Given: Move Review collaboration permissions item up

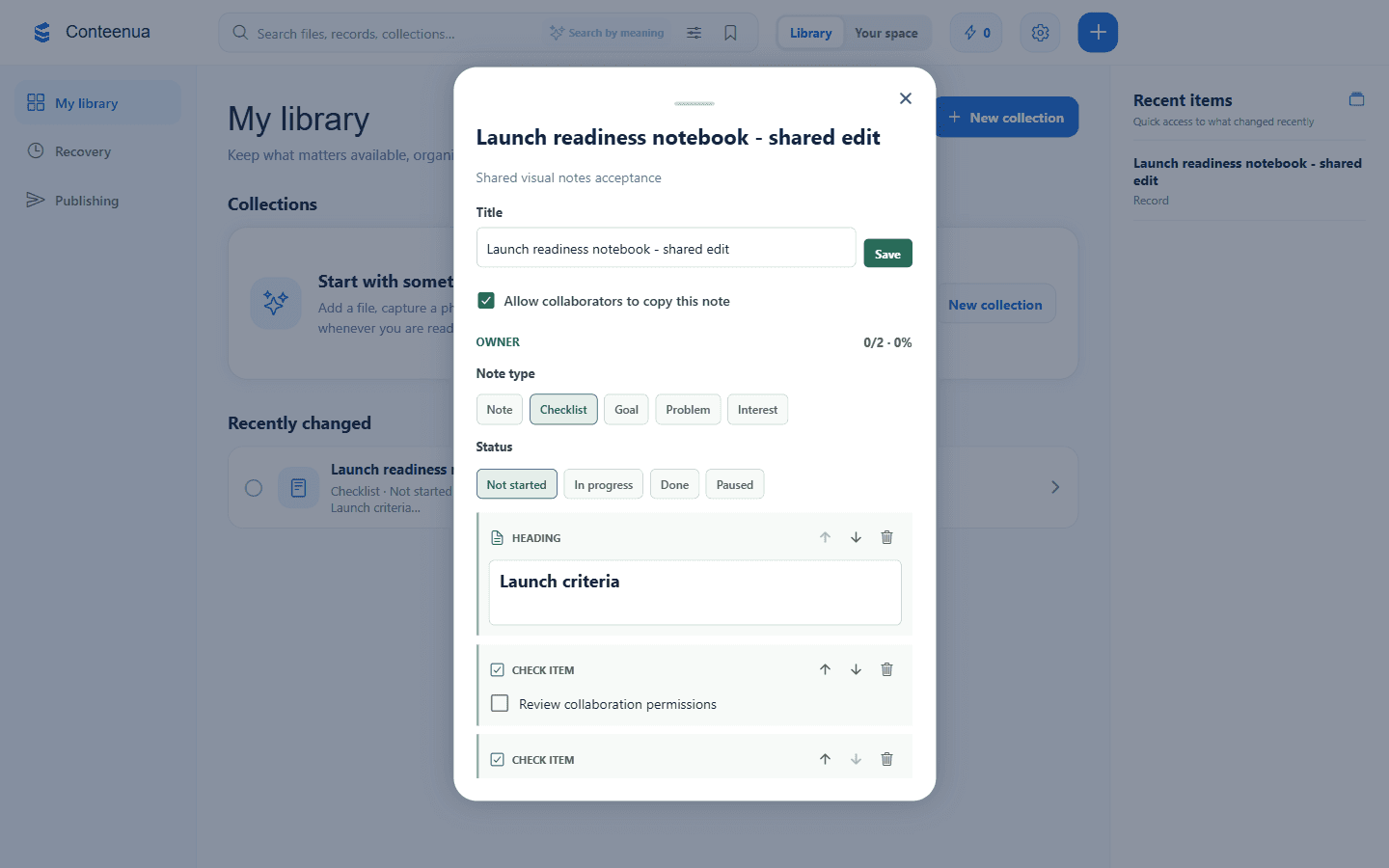Looking at the screenshot, I should pyautogui.click(x=825, y=669).
